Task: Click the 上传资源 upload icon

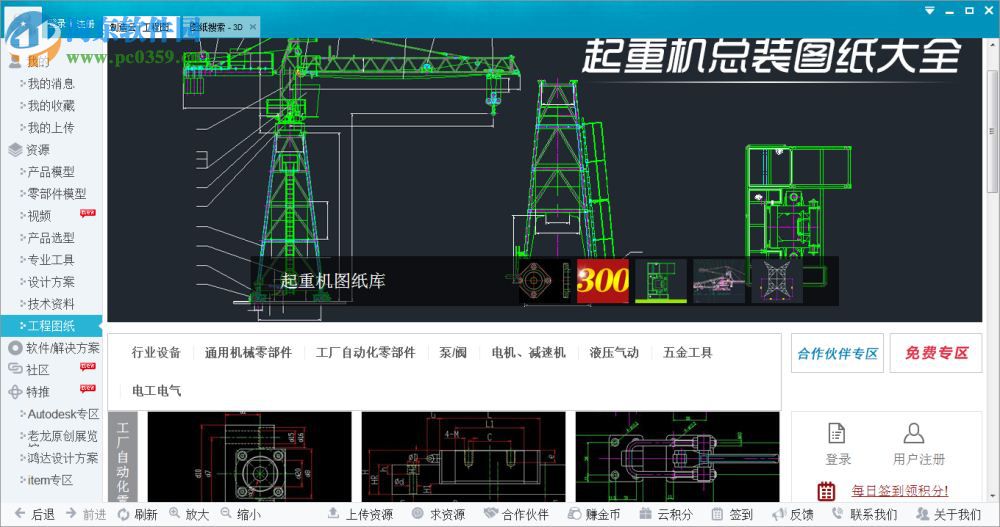Action: [333, 513]
